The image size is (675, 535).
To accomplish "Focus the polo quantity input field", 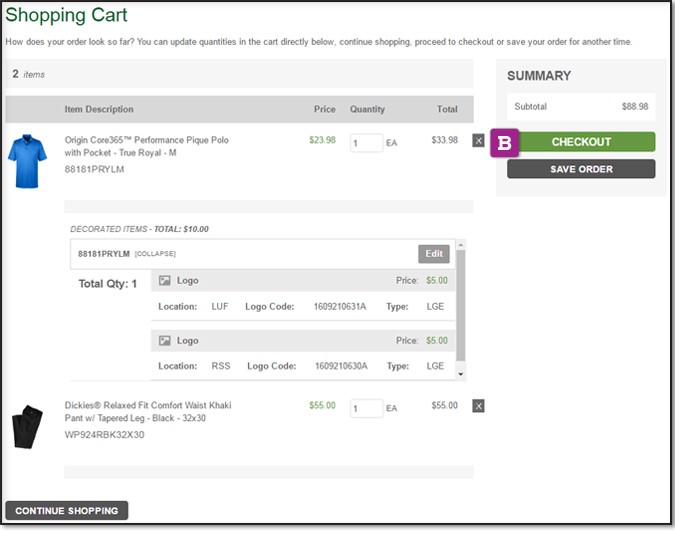I will coord(366,143).
